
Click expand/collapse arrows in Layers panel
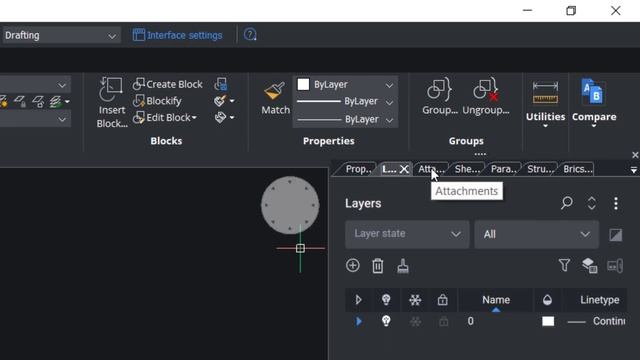click(591, 203)
